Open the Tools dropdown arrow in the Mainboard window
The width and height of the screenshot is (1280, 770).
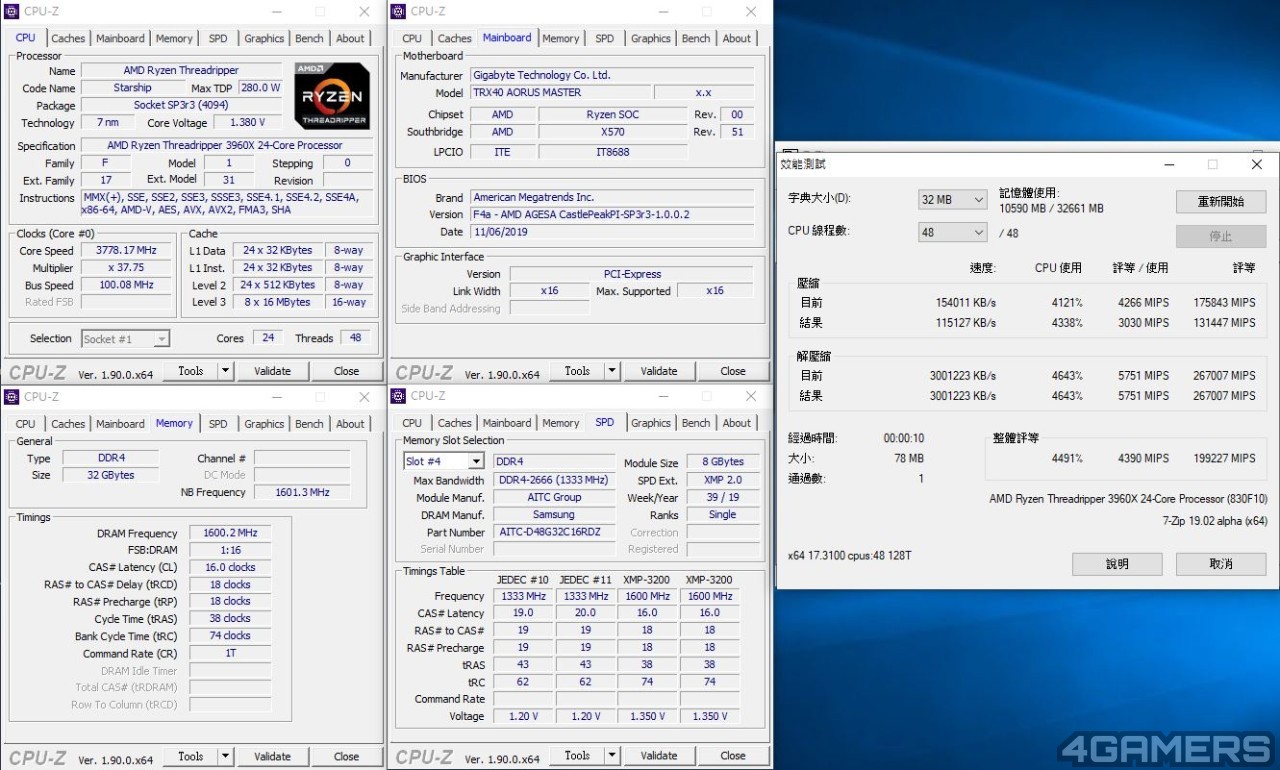(x=612, y=371)
